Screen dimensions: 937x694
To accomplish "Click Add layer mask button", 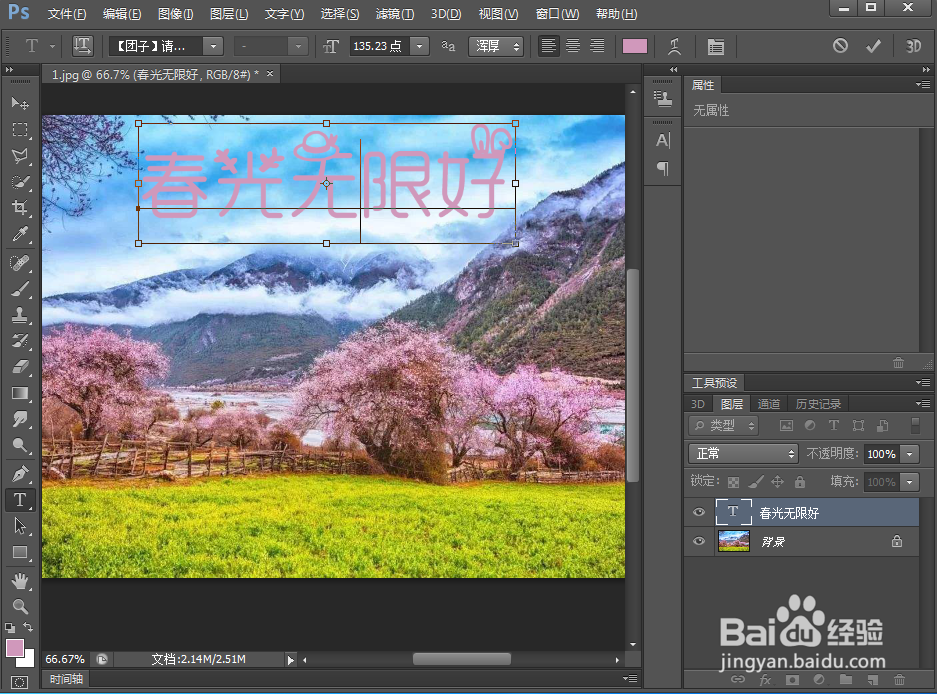I will click(792, 680).
